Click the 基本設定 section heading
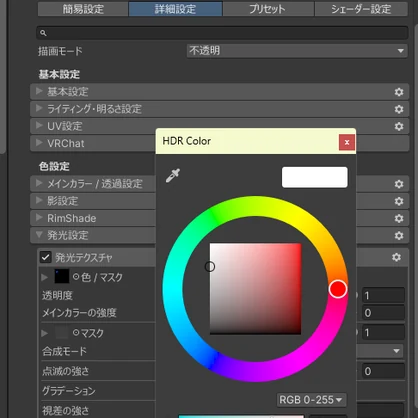This screenshot has width=418, height=418. 59,74
